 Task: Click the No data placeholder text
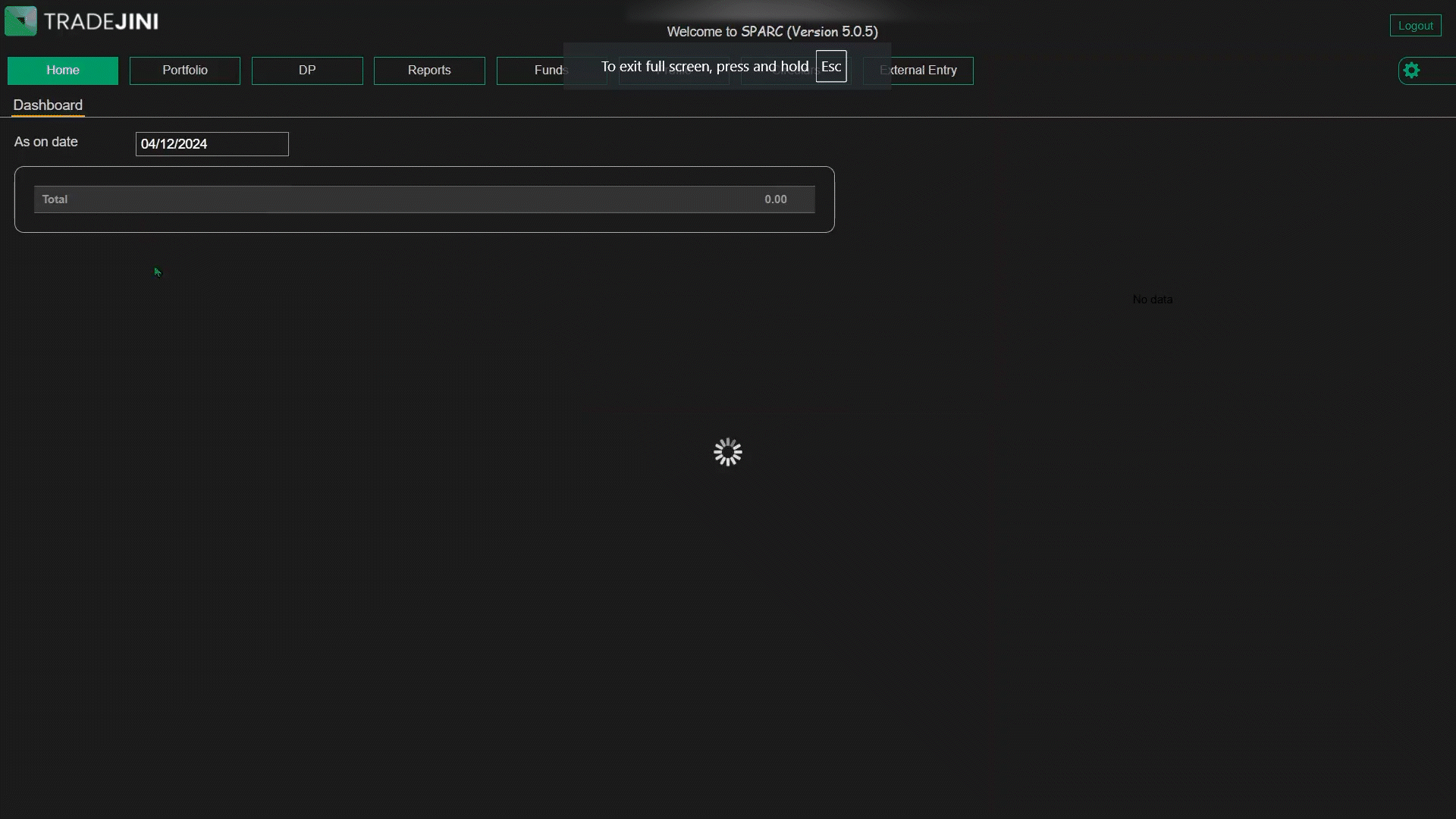click(1152, 300)
